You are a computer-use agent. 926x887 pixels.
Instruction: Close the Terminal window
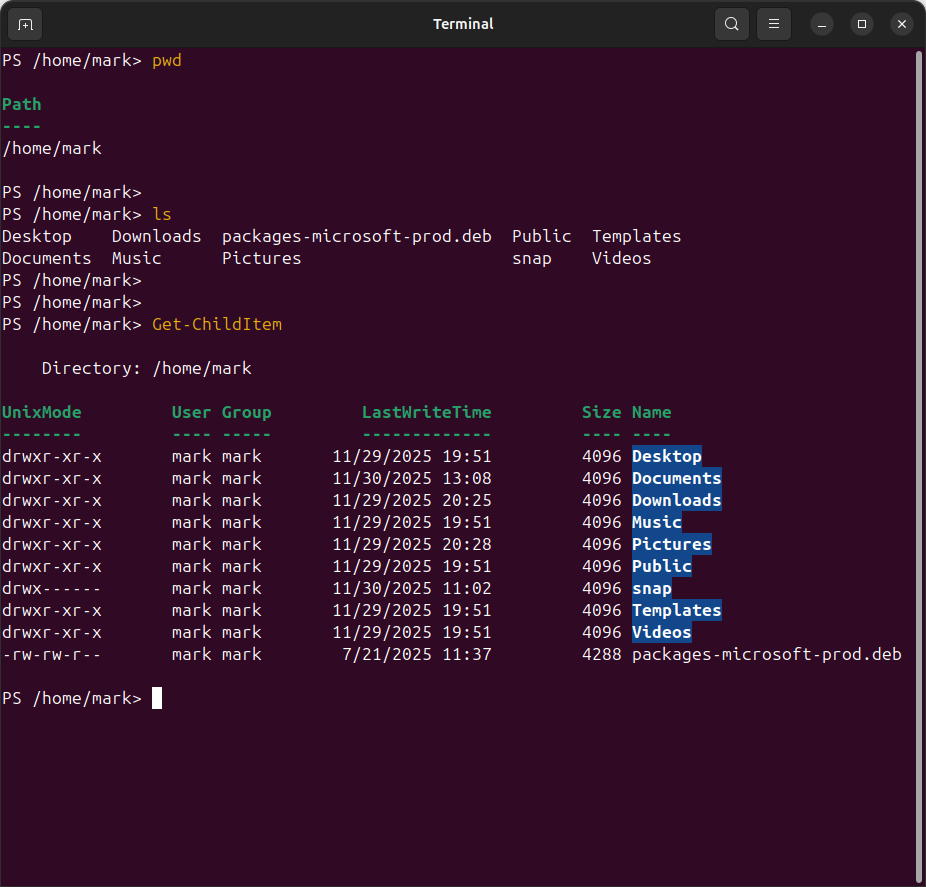pos(901,23)
